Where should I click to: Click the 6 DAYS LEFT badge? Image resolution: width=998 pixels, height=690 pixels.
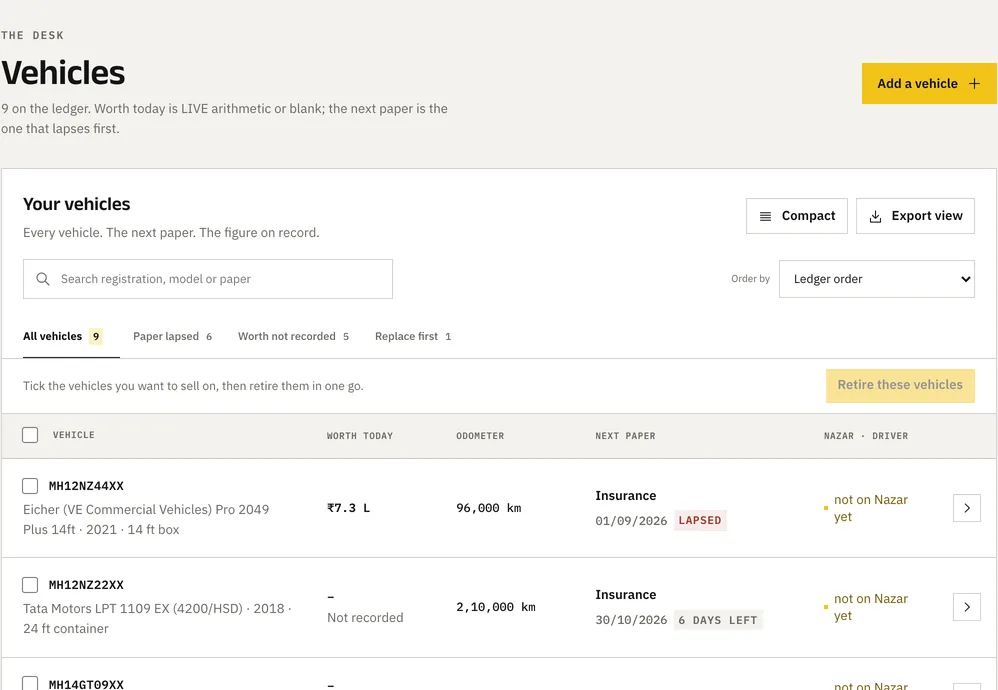tap(718, 620)
